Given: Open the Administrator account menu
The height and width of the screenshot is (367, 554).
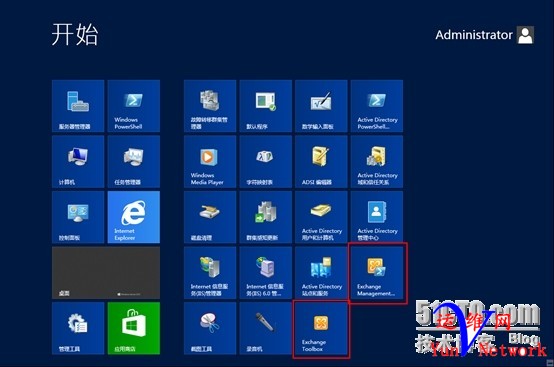Looking at the screenshot, I should pyautogui.click(x=484, y=35).
